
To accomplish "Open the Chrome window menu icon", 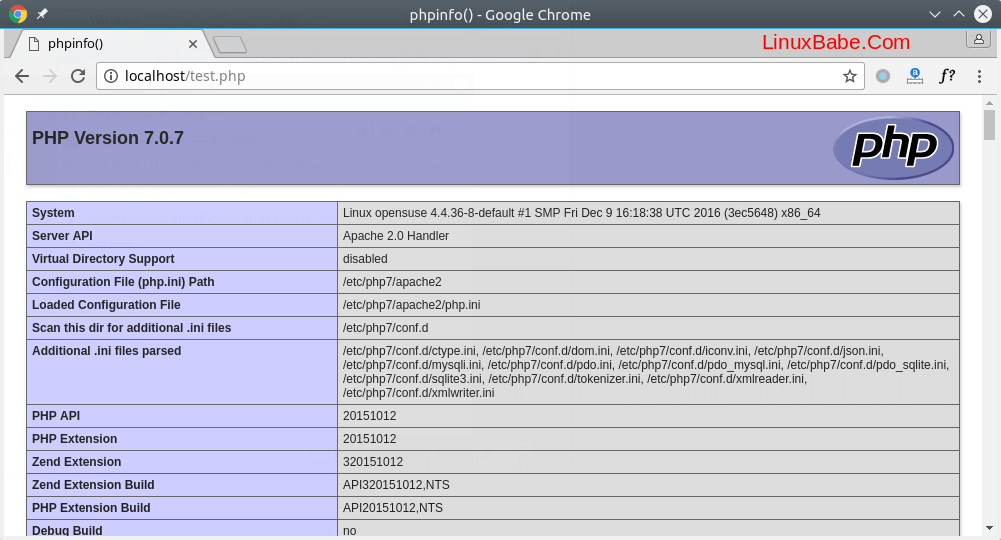I will [17, 14].
